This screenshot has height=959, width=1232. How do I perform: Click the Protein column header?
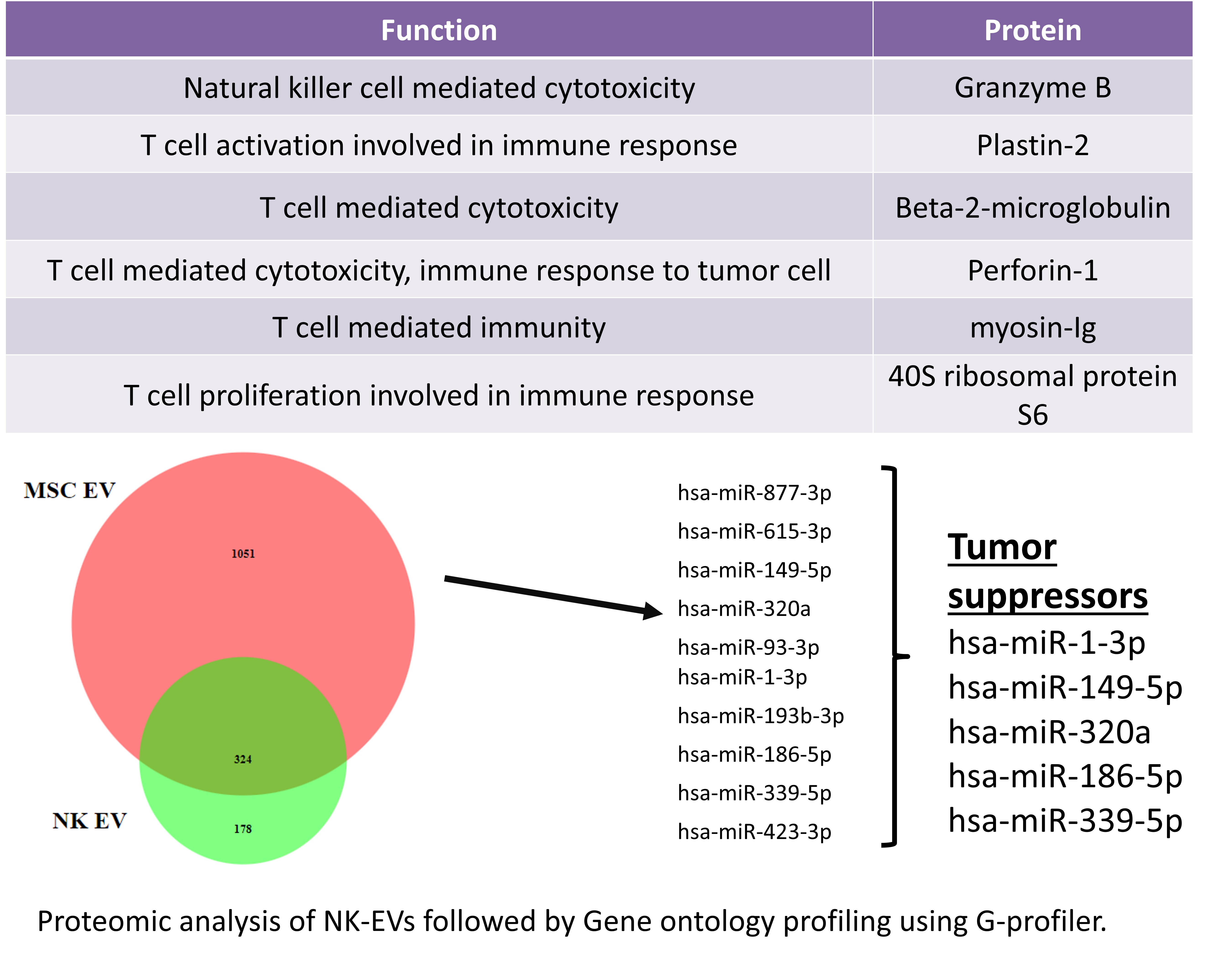1033,29
